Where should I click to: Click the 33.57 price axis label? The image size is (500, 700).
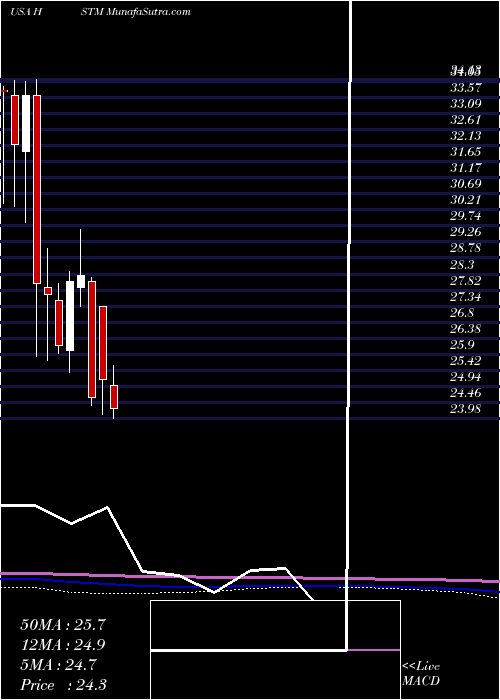coord(465,88)
